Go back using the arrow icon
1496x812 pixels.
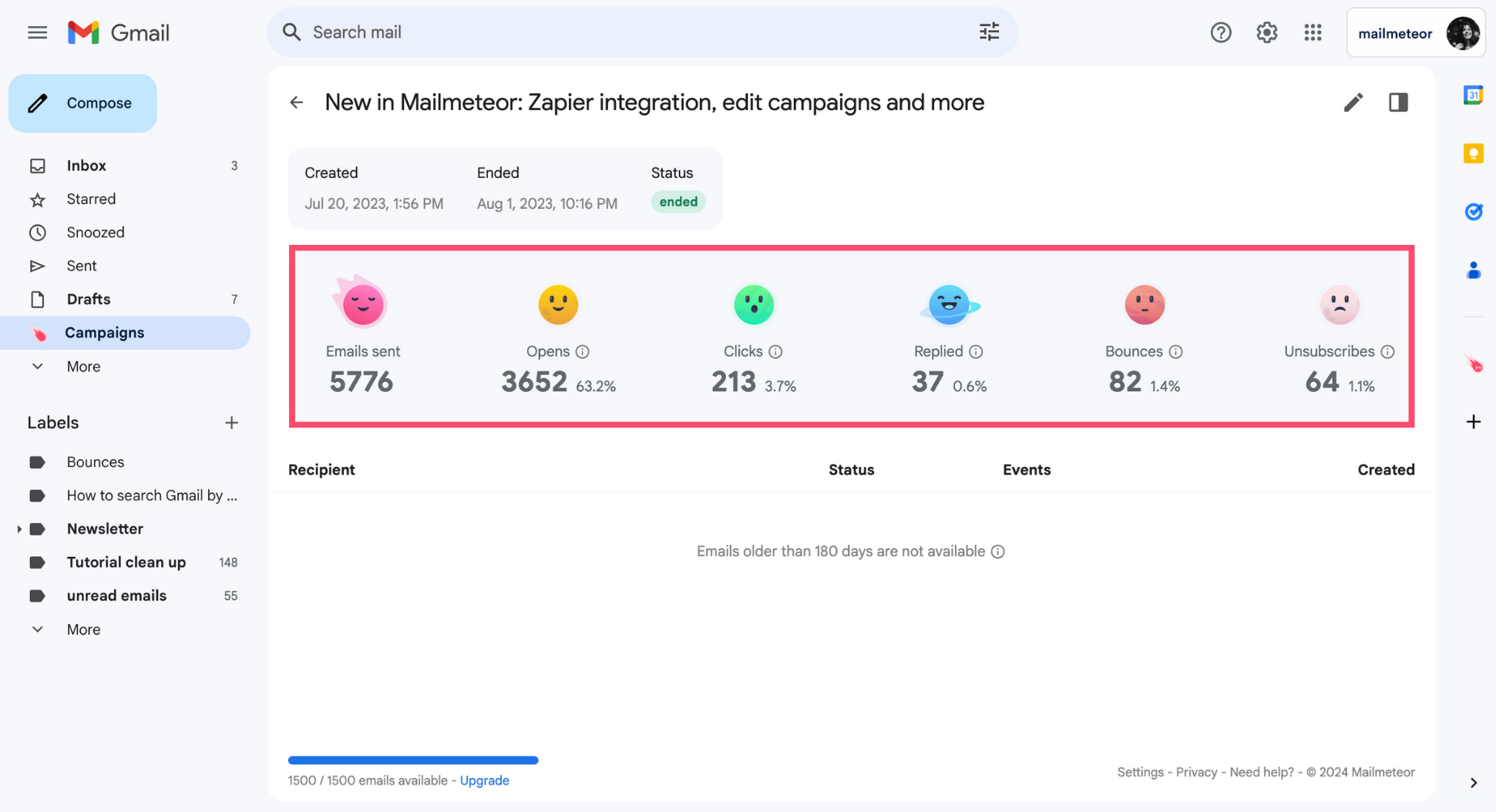pos(297,102)
